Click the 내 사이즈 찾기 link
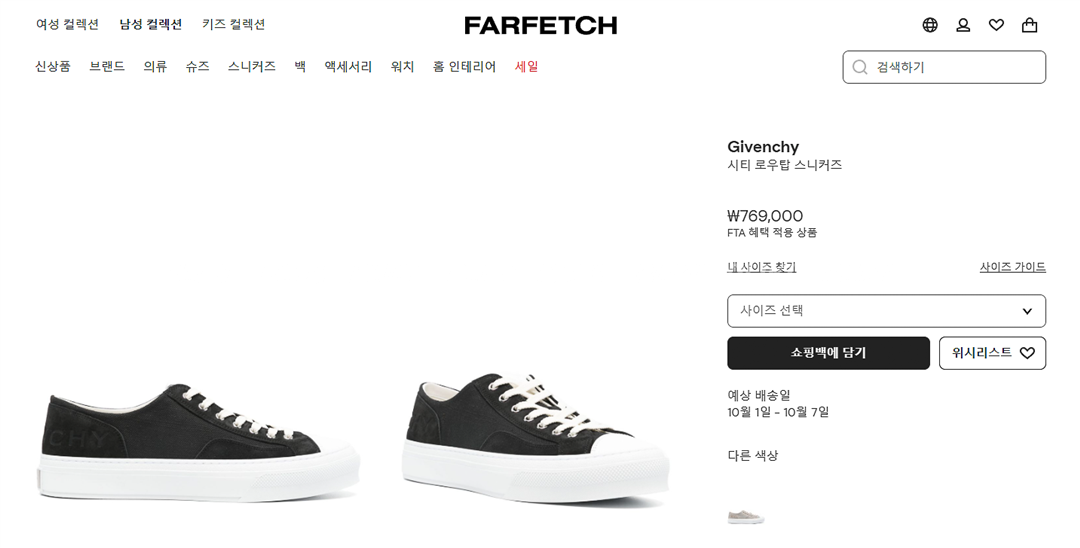This screenshot has width=1080, height=548. click(761, 267)
